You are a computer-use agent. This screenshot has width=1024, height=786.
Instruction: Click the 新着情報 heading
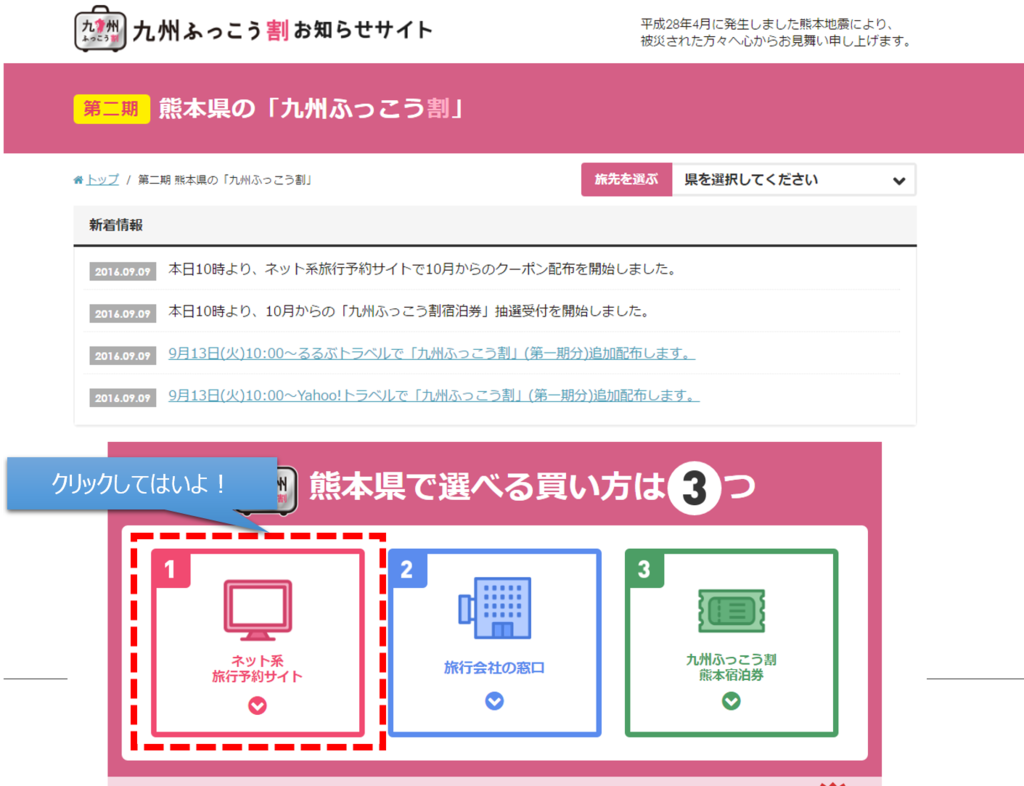(x=116, y=225)
